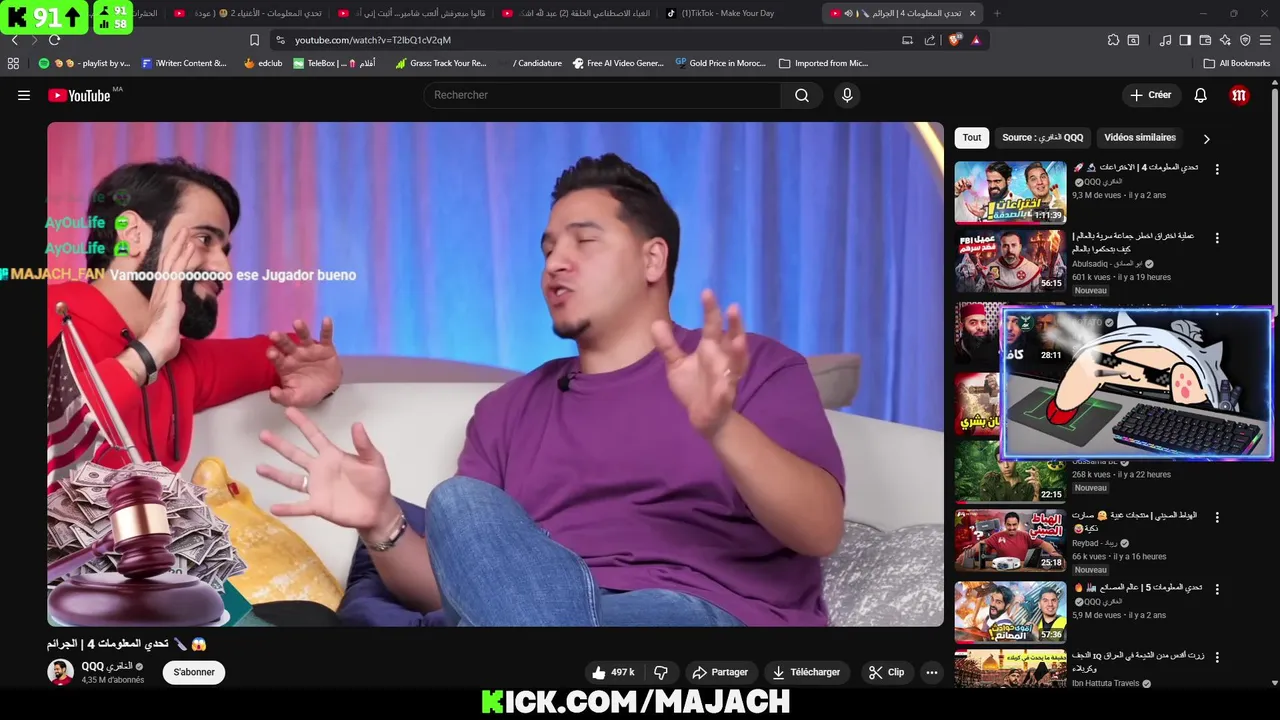Image resolution: width=1280 pixels, height=720 pixels.
Task: Open the iWriter: Content &... bookmark
Action: 183,63
